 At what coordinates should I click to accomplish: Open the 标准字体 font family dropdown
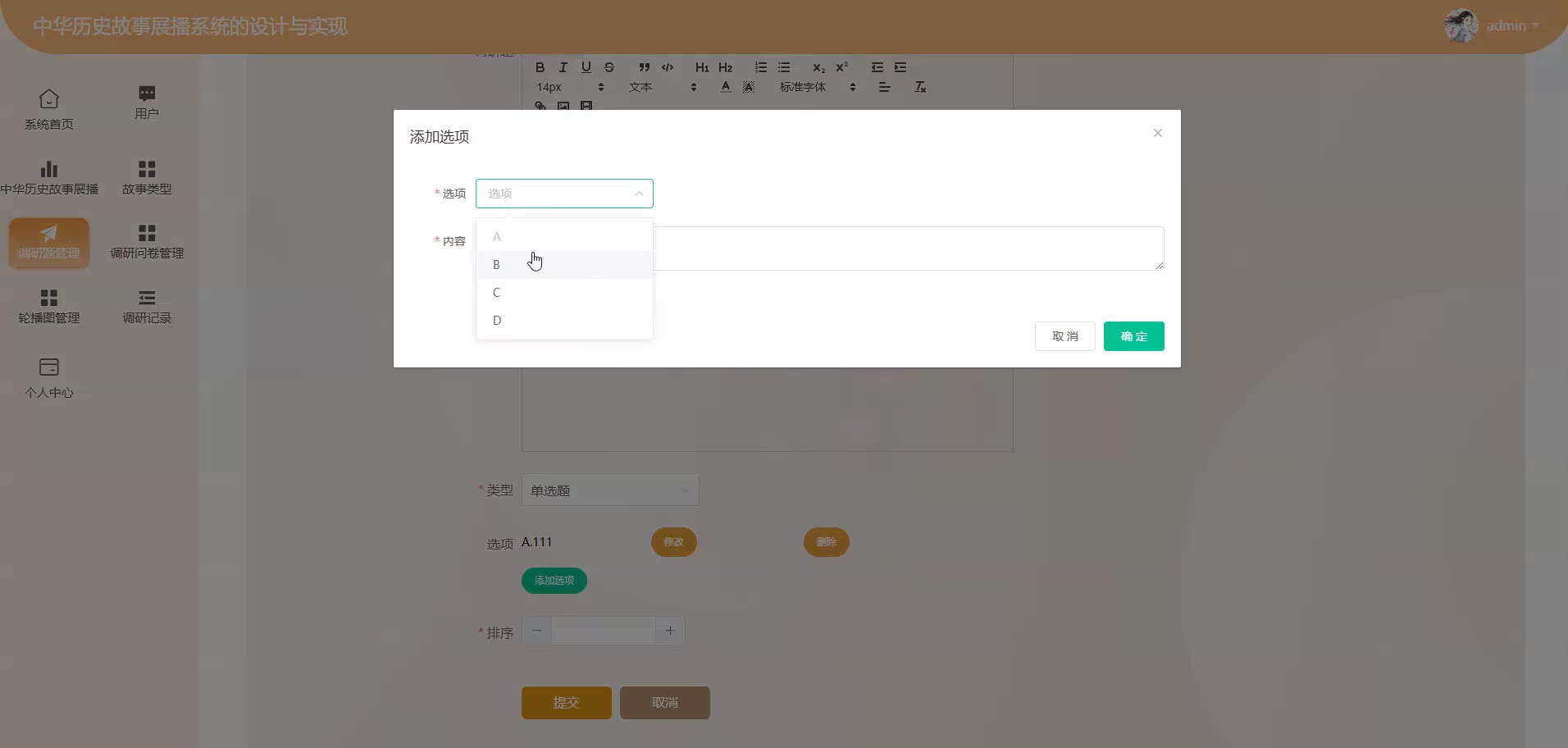click(x=818, y=87)
